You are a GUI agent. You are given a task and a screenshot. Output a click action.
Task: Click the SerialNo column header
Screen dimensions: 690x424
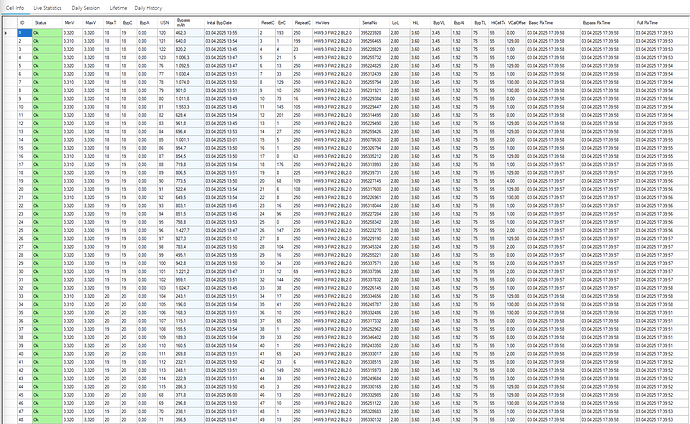[374, 23]
